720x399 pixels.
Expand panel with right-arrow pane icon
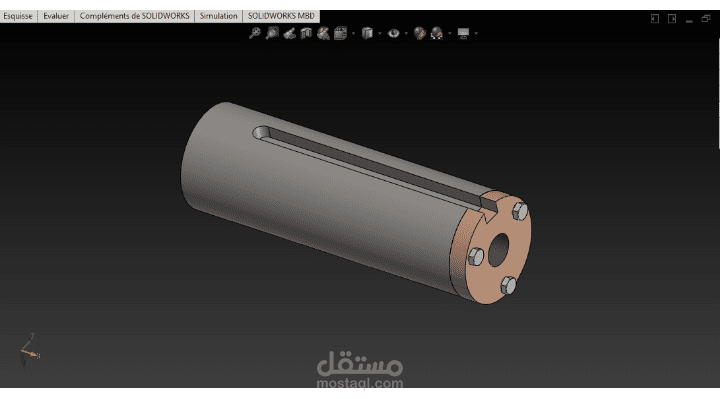coord(672,18)
